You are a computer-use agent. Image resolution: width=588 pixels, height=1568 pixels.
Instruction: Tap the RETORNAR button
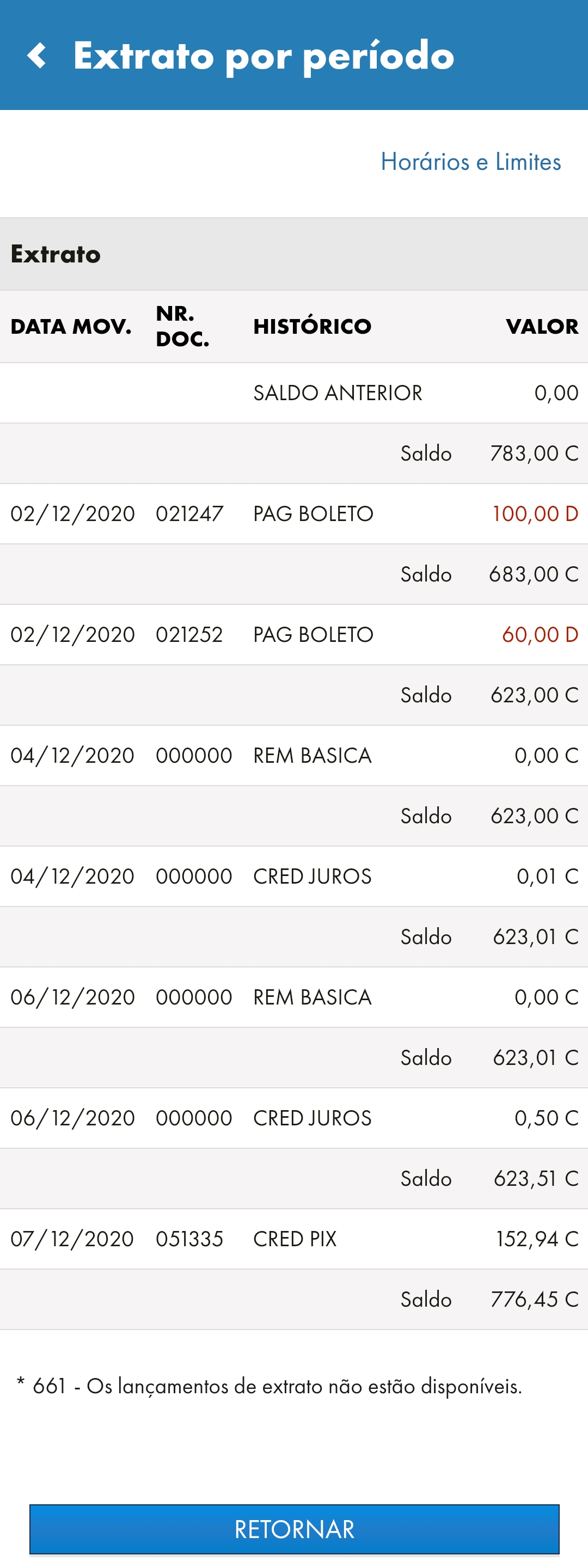(294, 1529)
